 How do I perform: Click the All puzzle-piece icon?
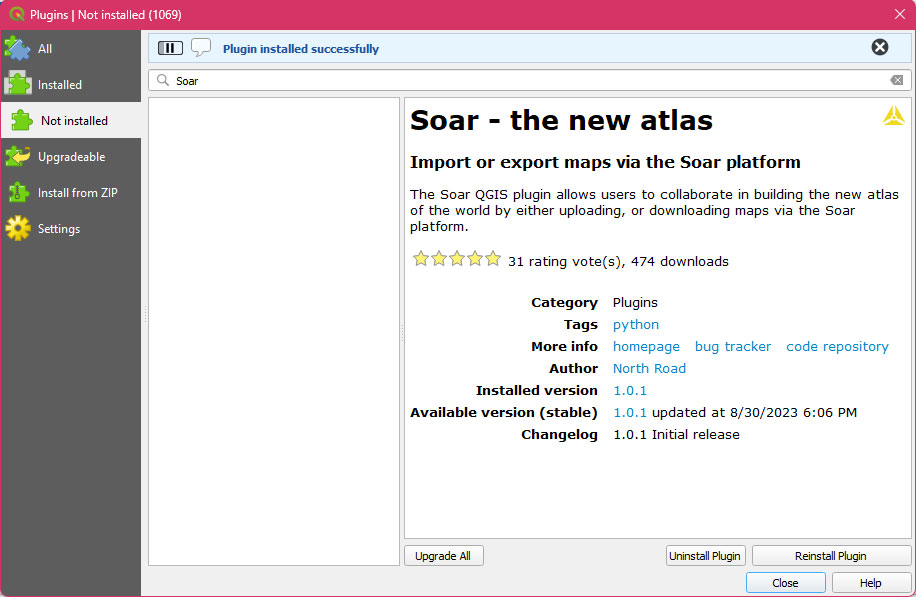pos(18,48)
